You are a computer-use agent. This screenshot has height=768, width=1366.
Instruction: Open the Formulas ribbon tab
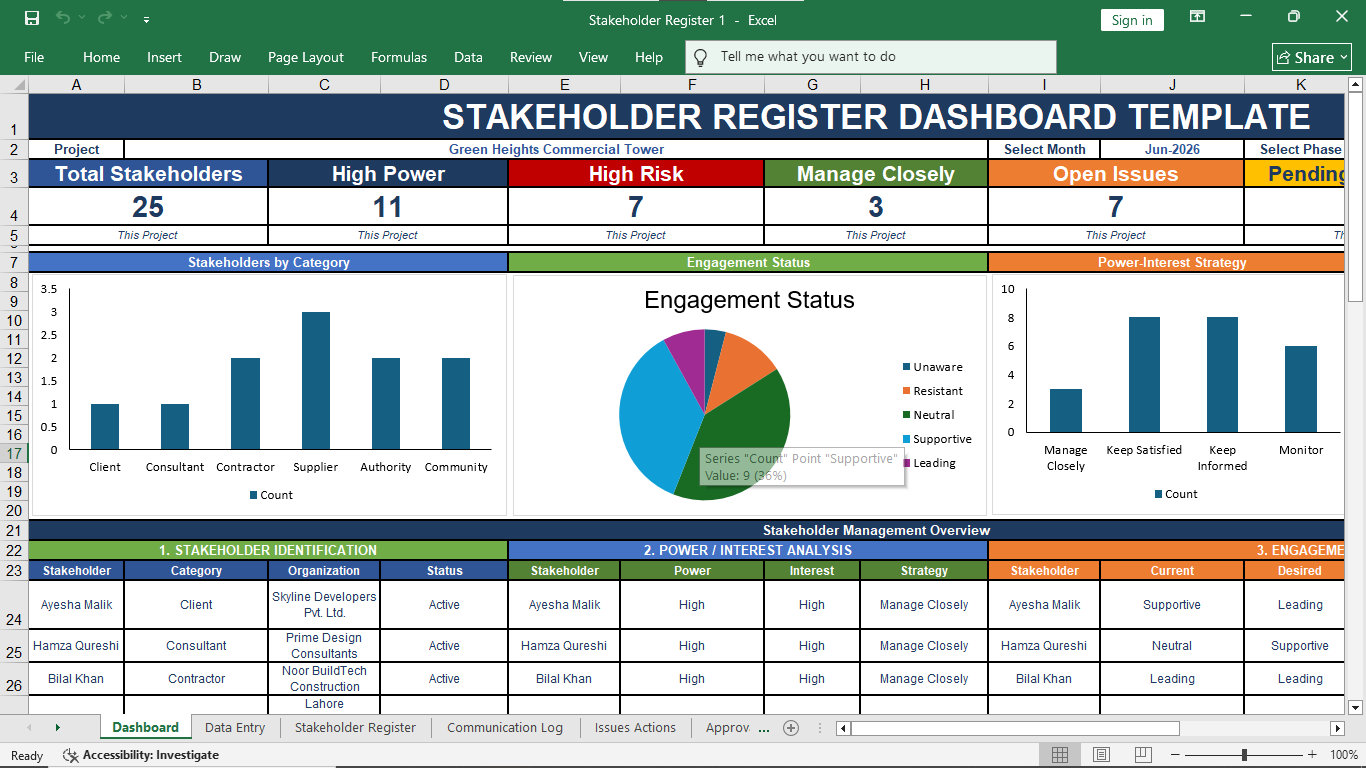(x=399, y=57)
